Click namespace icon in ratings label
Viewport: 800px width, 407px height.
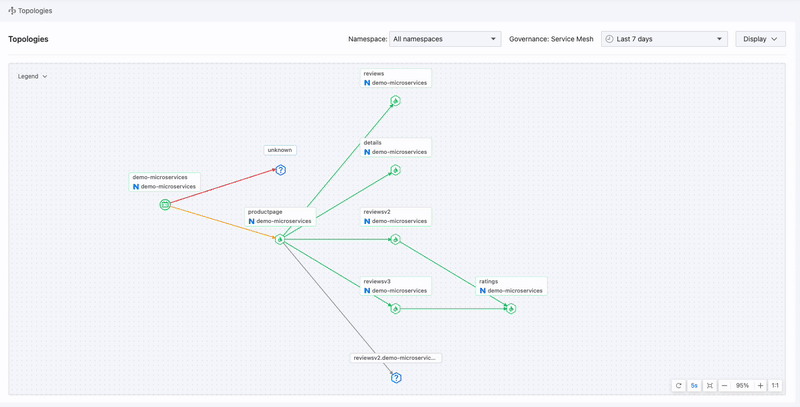click(483, 291)
